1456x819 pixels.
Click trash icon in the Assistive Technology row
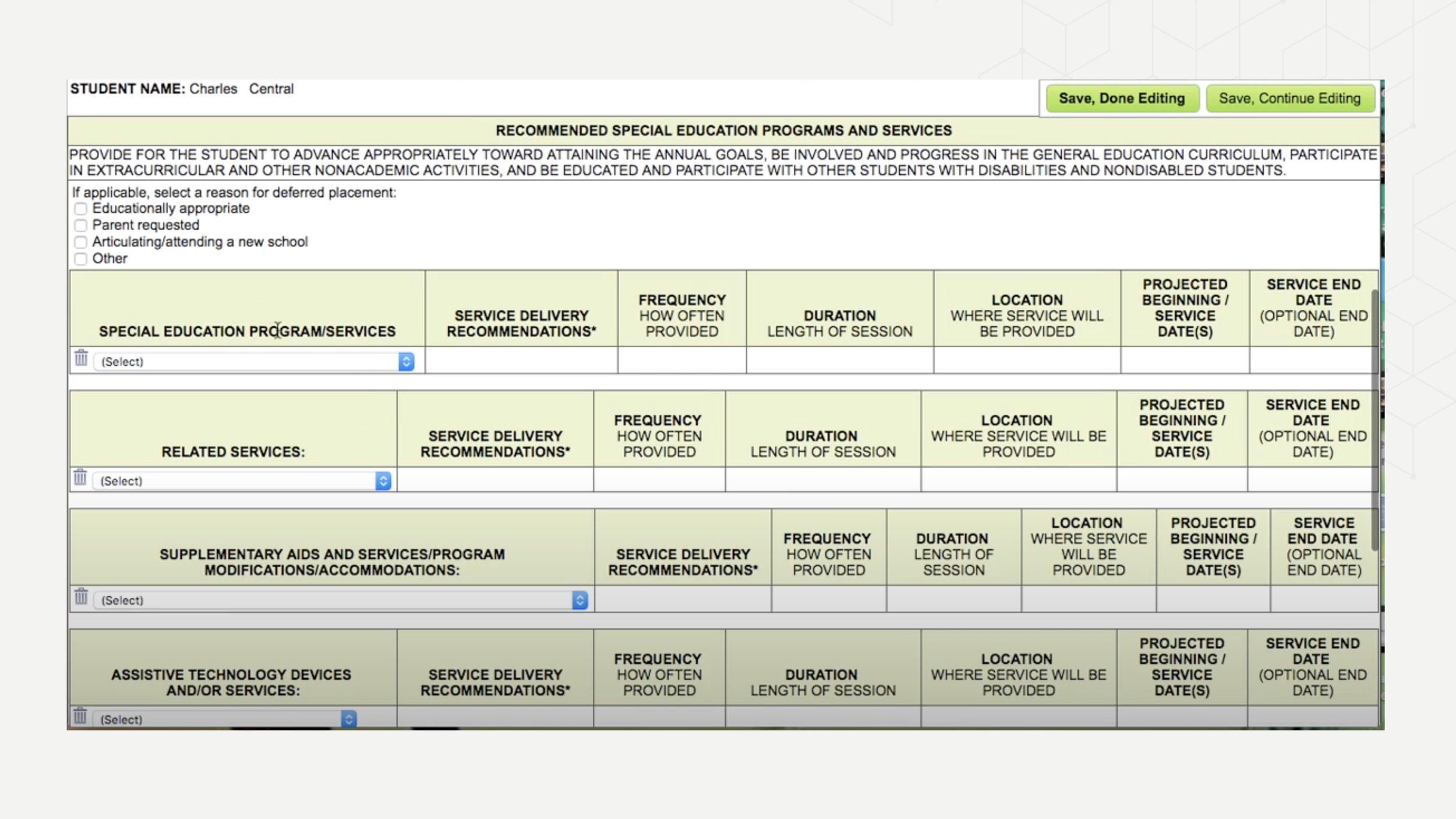pos(80,716)
